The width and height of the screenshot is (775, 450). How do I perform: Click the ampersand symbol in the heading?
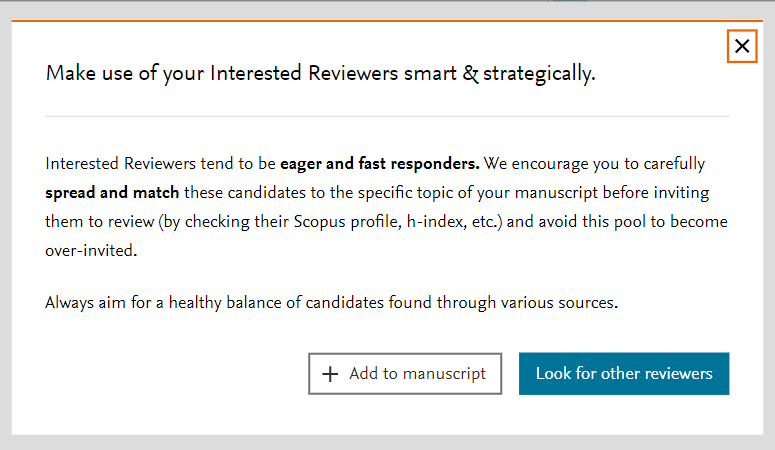[470, 73]
